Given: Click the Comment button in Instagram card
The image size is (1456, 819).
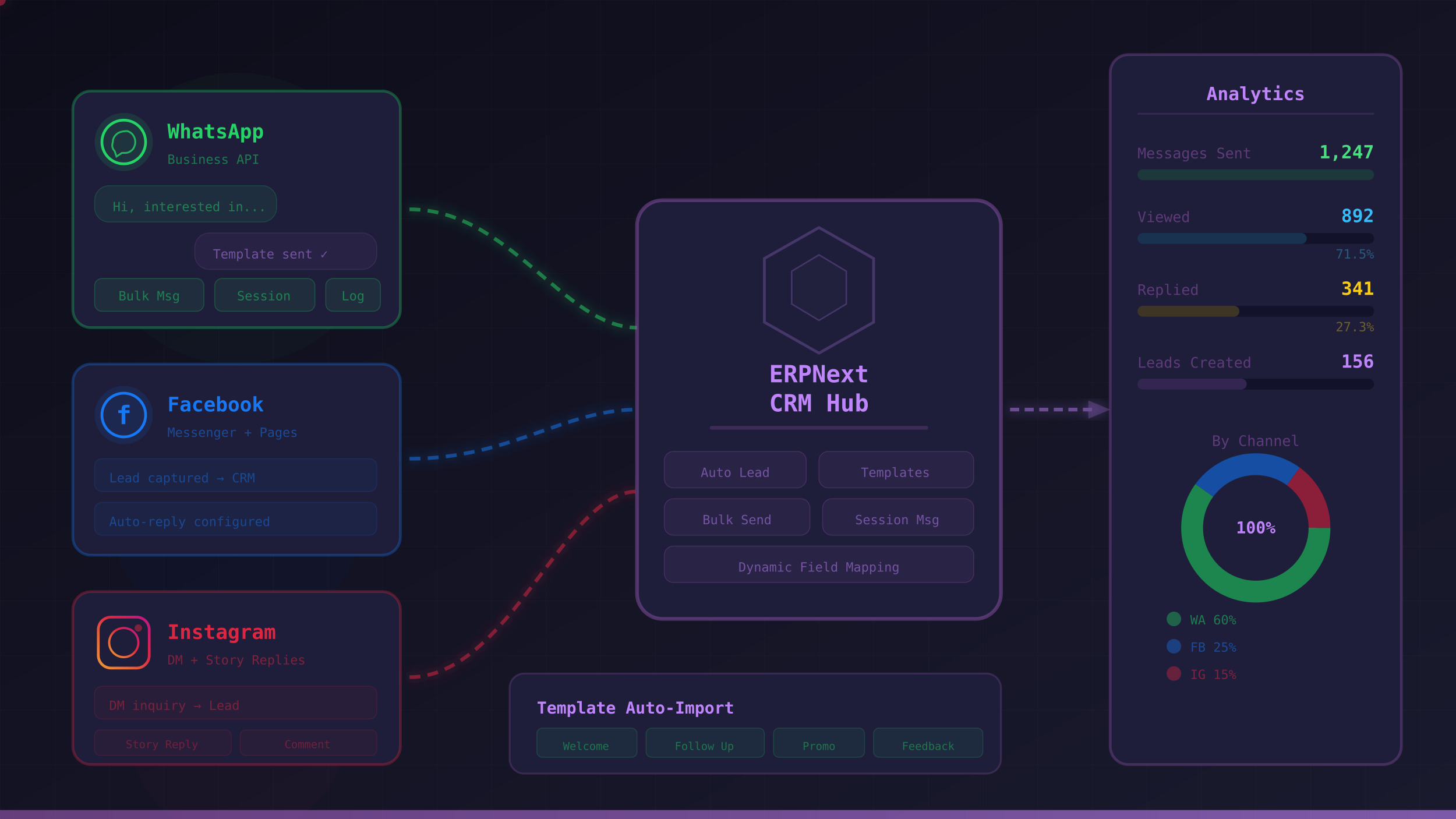Looking at the screenshot, I should tap(308, 743).
